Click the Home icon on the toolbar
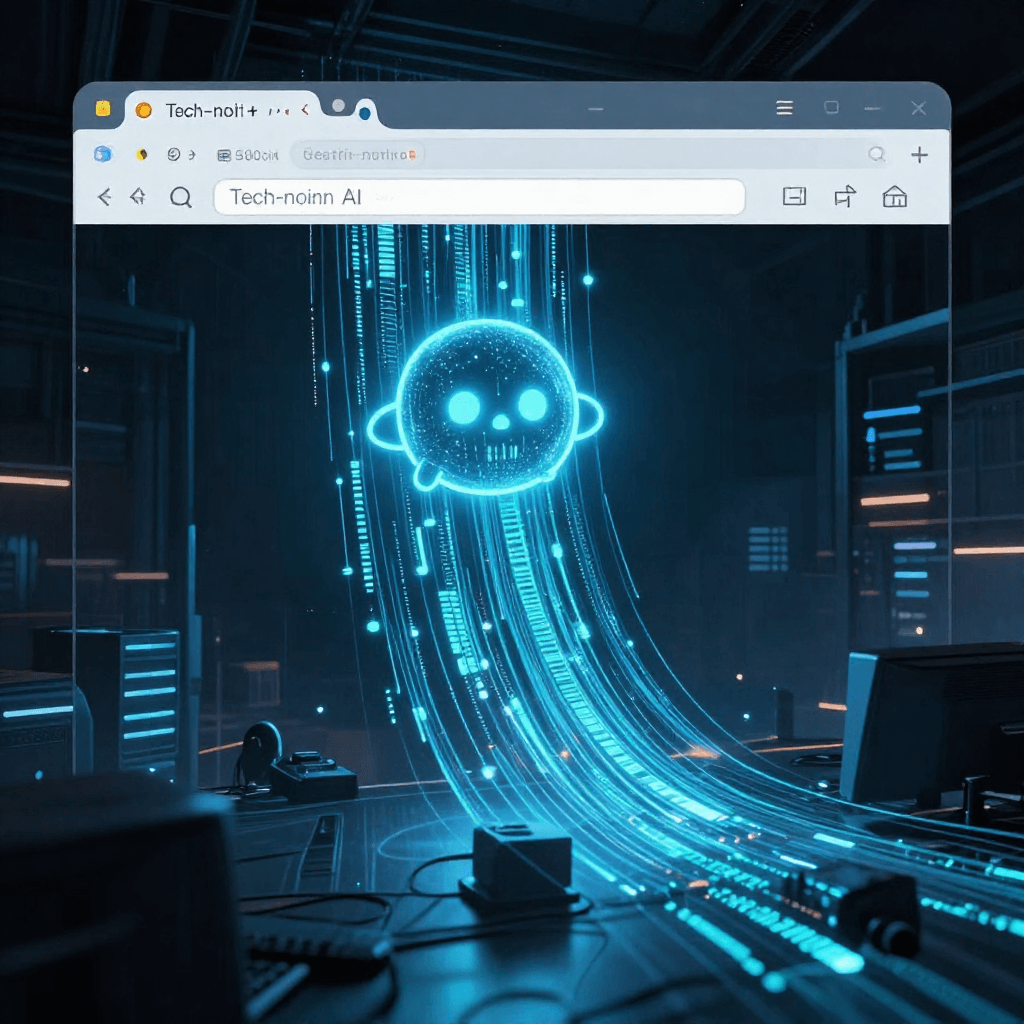 894,197
